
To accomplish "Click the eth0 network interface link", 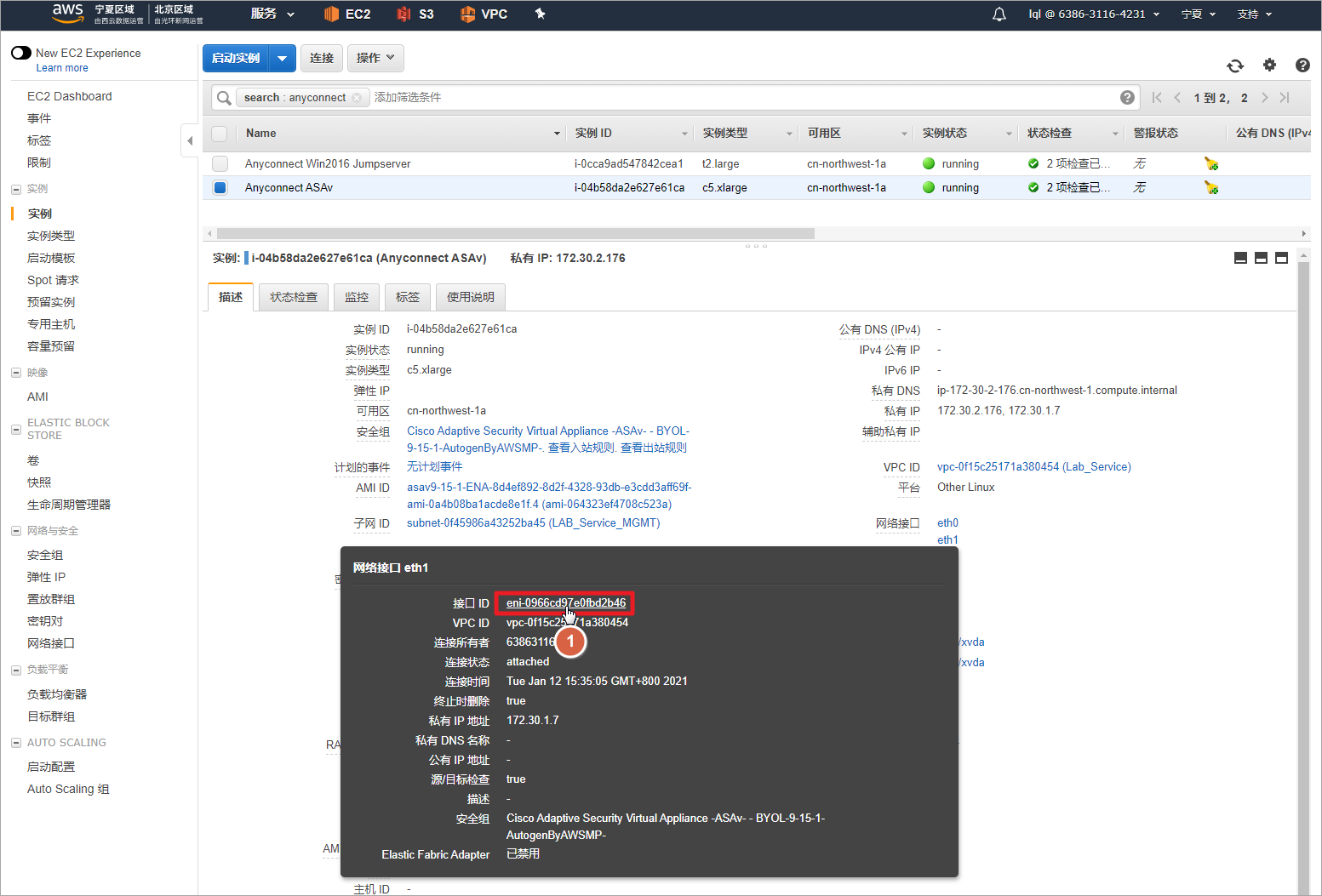I will pyautogui.click(x=947, y=522).
